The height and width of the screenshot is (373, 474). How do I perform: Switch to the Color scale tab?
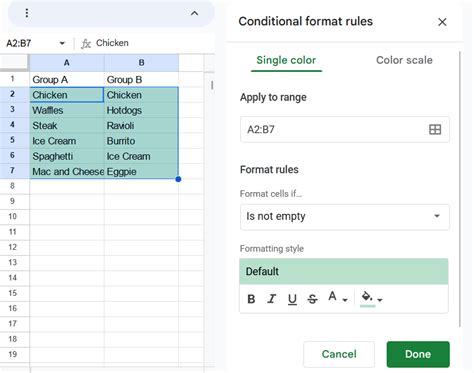(404, 60)
